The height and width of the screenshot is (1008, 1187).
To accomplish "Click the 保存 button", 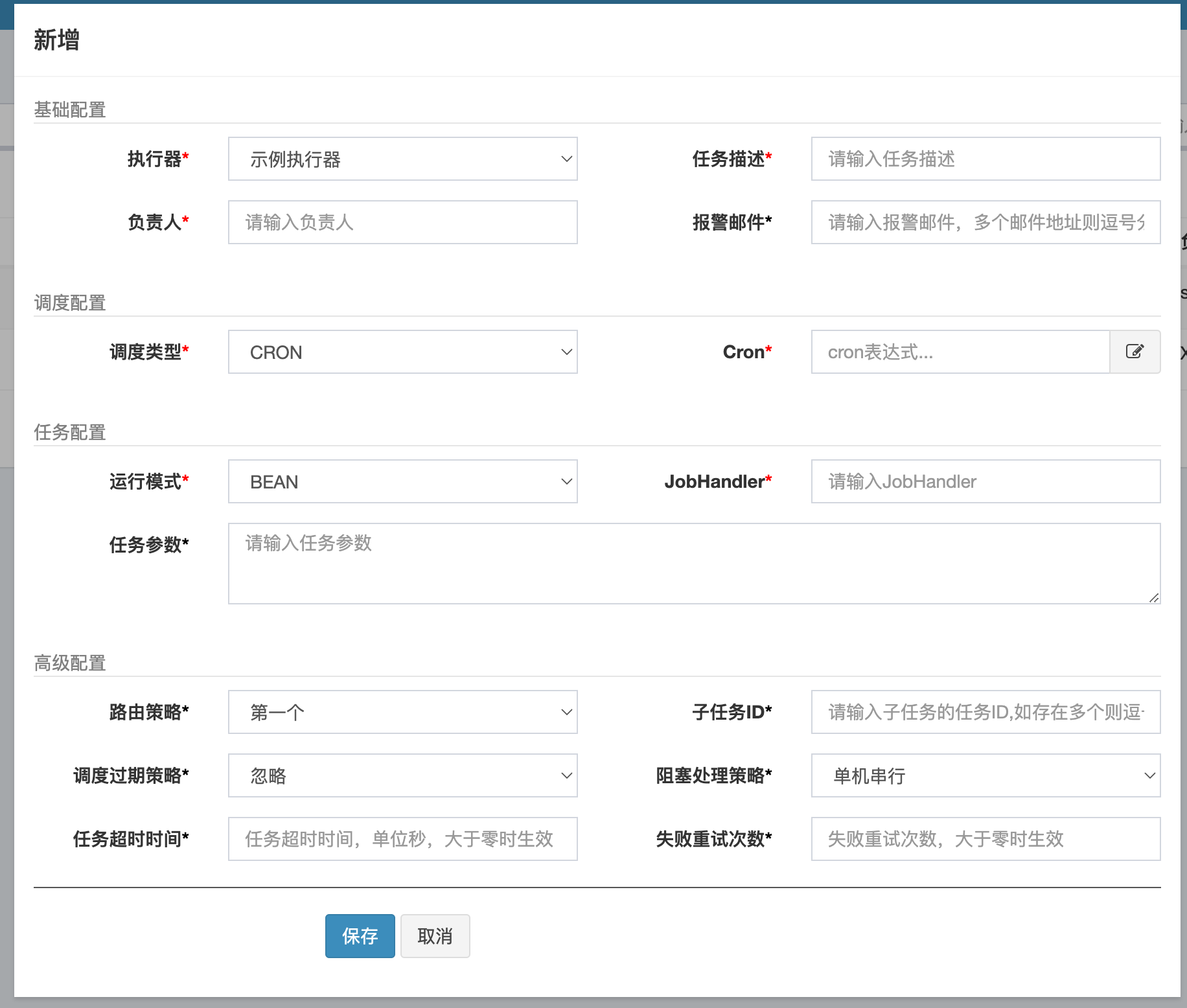I will pyautogui.click(x=360, y=935).
